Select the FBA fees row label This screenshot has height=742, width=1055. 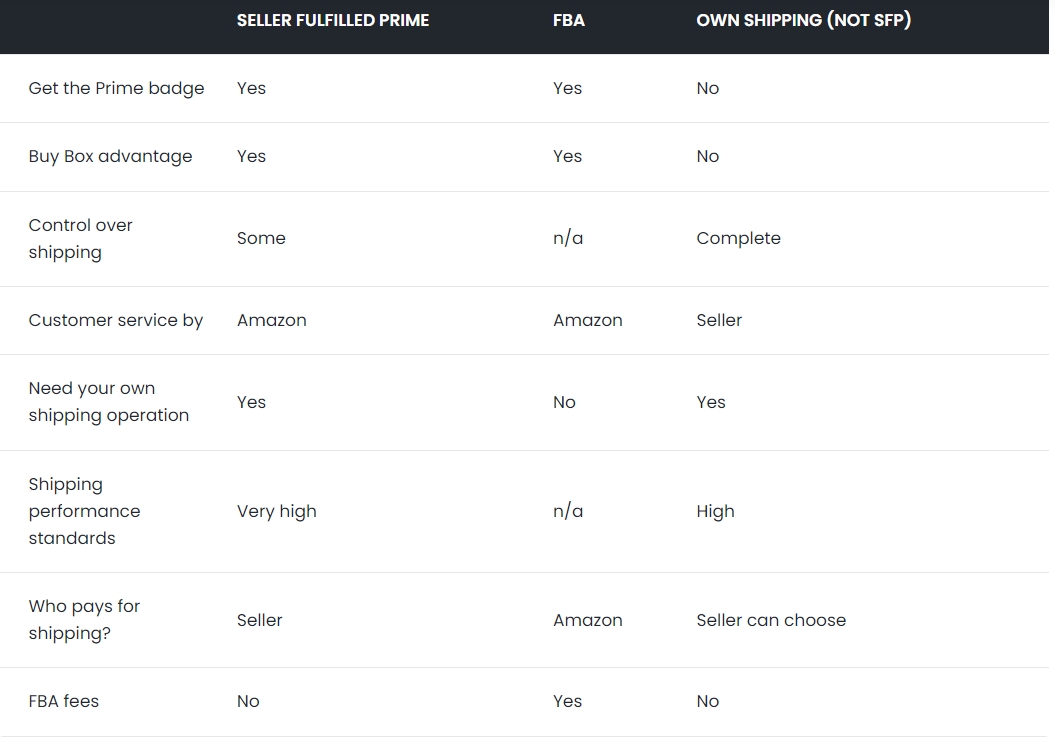coord(64,701)
